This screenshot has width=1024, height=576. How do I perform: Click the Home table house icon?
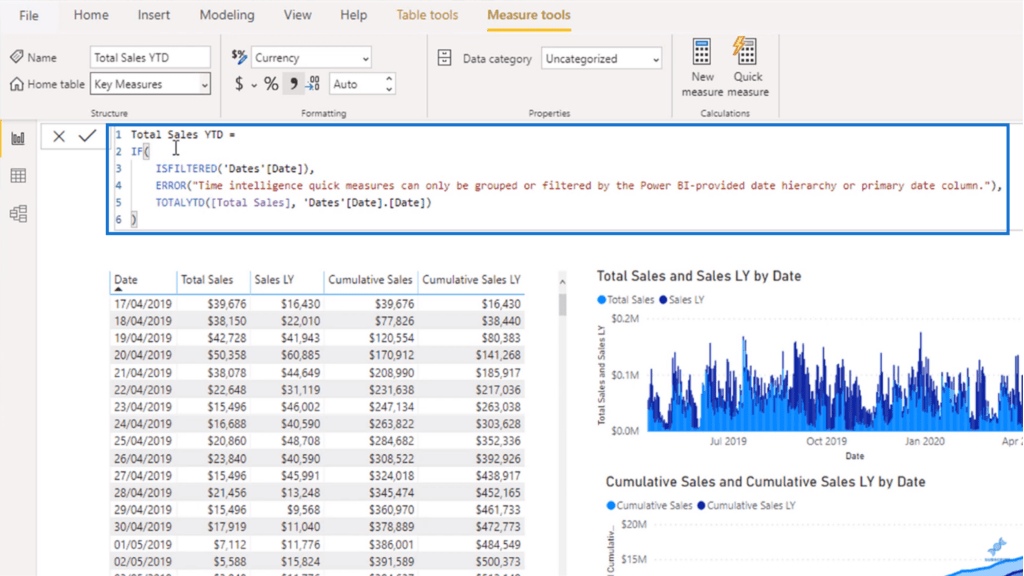tap(17, 84)
